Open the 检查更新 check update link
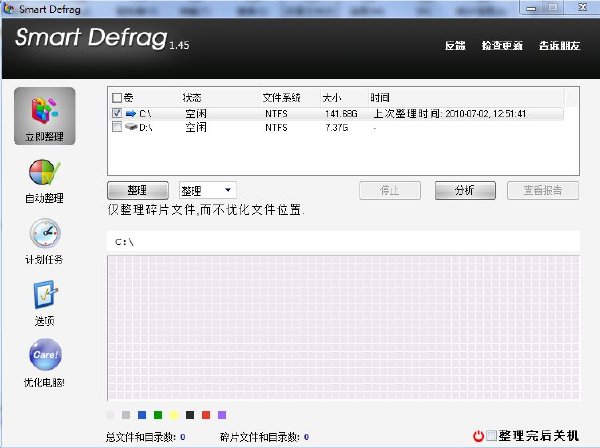This screenshot has height=448, width=600. pyautogui.click(x=502, y=46)
